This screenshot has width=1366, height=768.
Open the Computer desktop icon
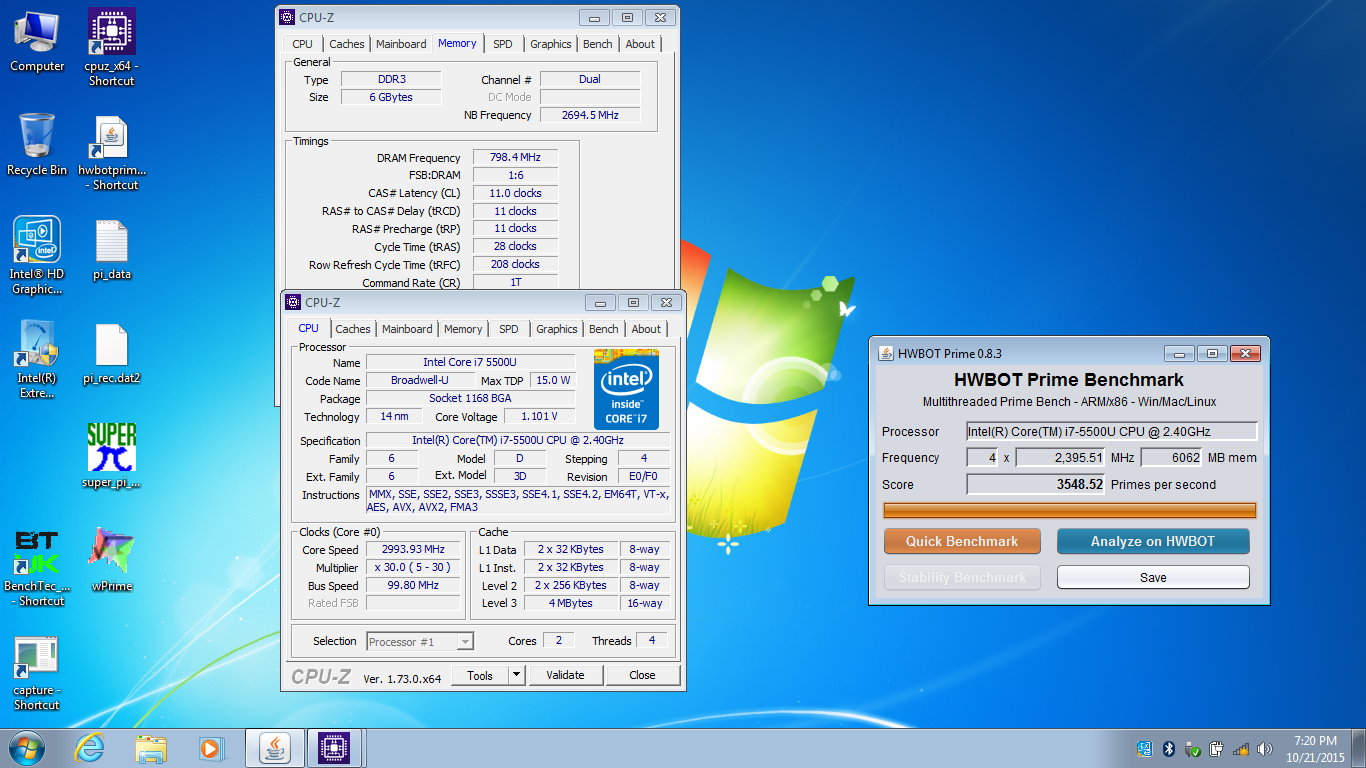[37, 42]
